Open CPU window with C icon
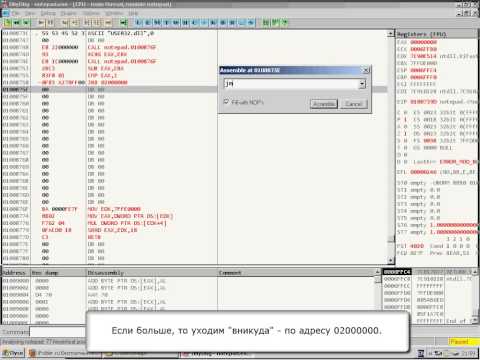 pos(195,23)
